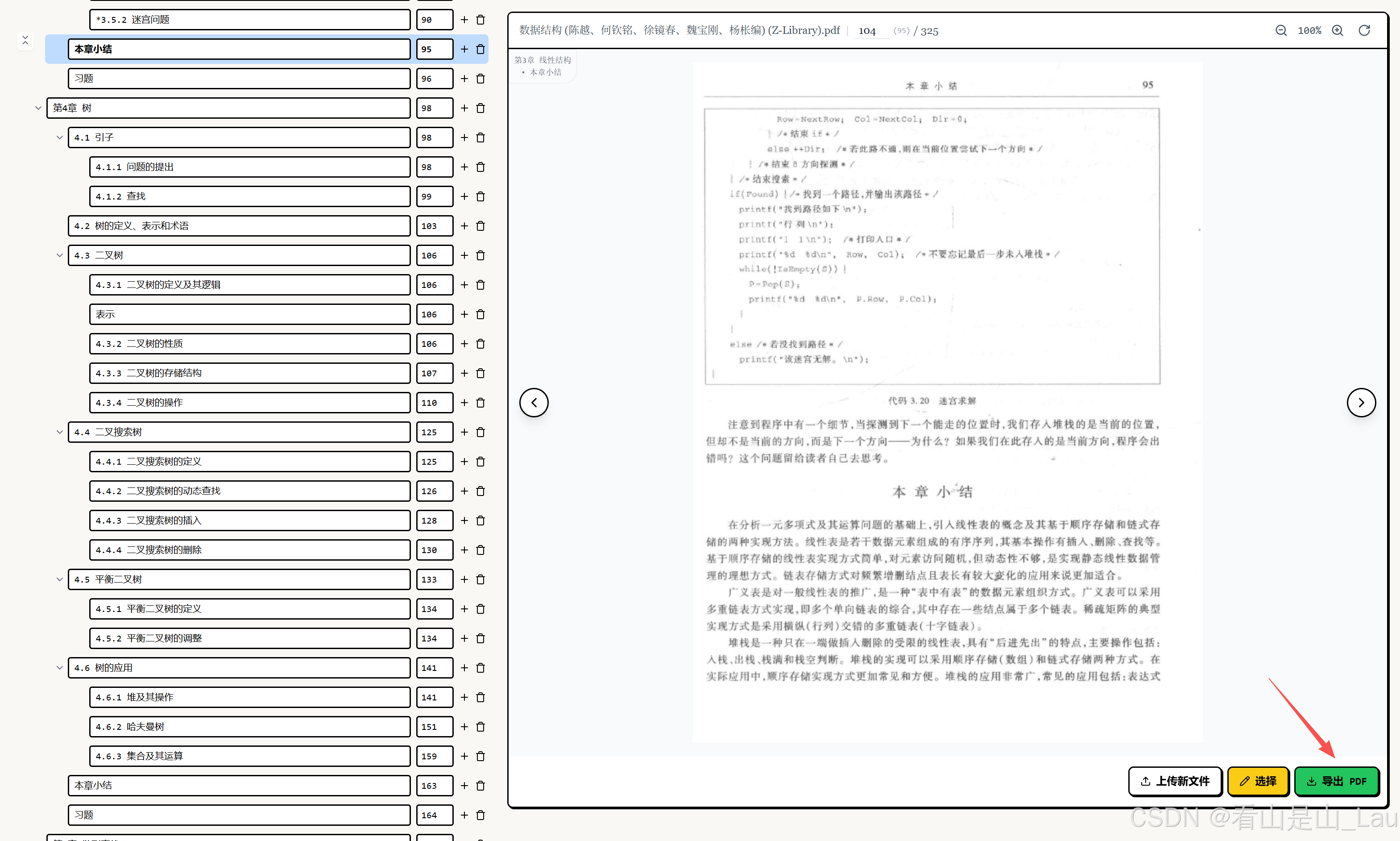Collapse all outline items with the double-chevron icon

(x=25, y=40)
